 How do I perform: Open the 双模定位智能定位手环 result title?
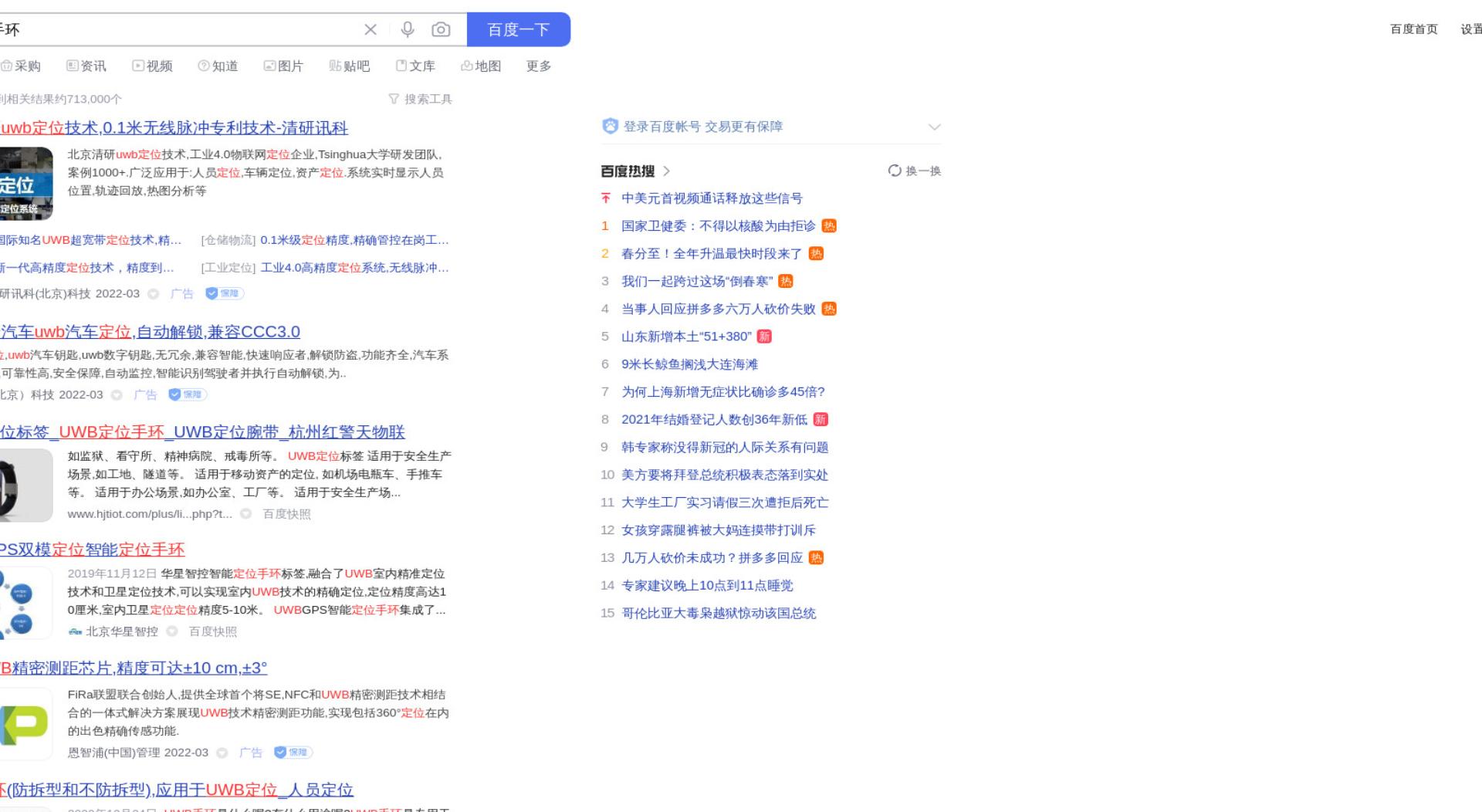coord(93,550)
